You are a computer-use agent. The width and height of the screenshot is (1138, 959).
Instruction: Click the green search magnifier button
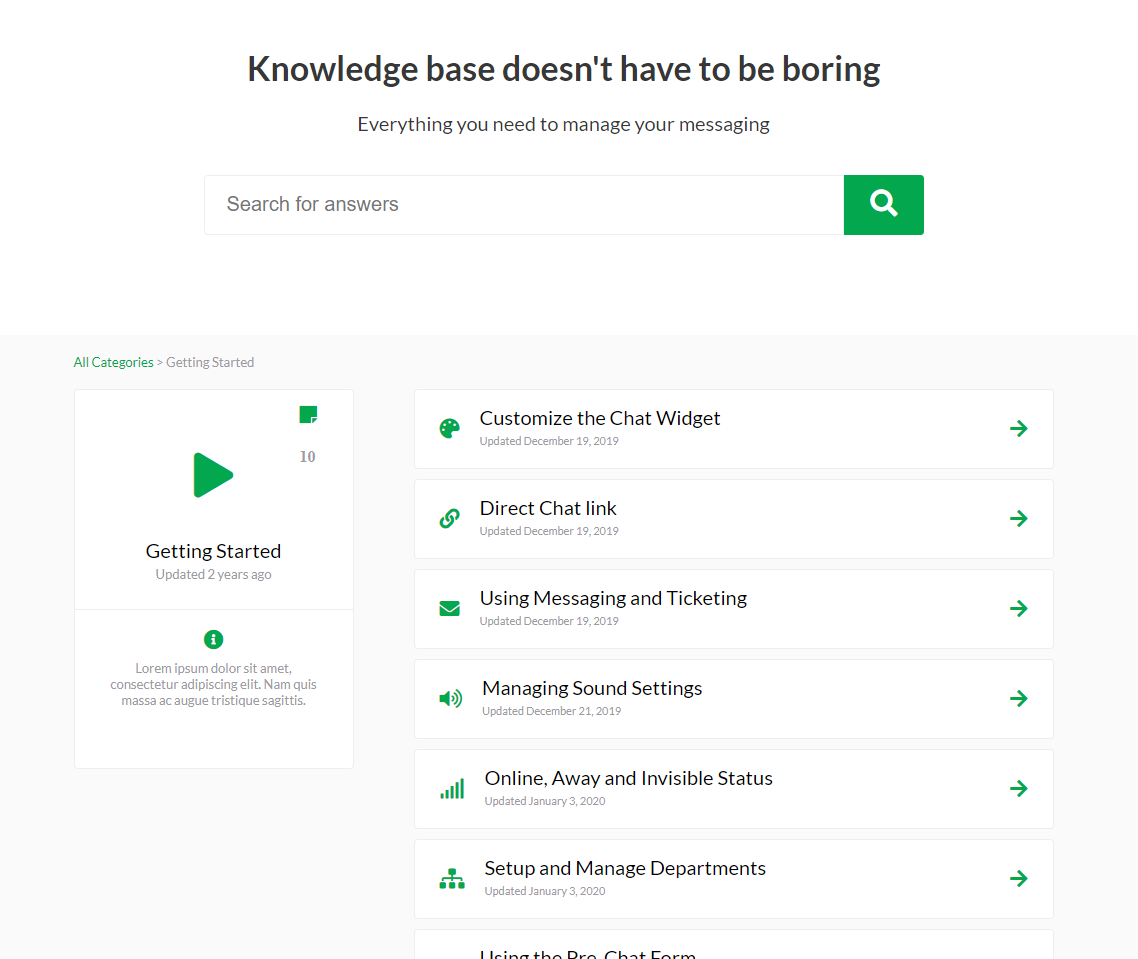[883, 205]
